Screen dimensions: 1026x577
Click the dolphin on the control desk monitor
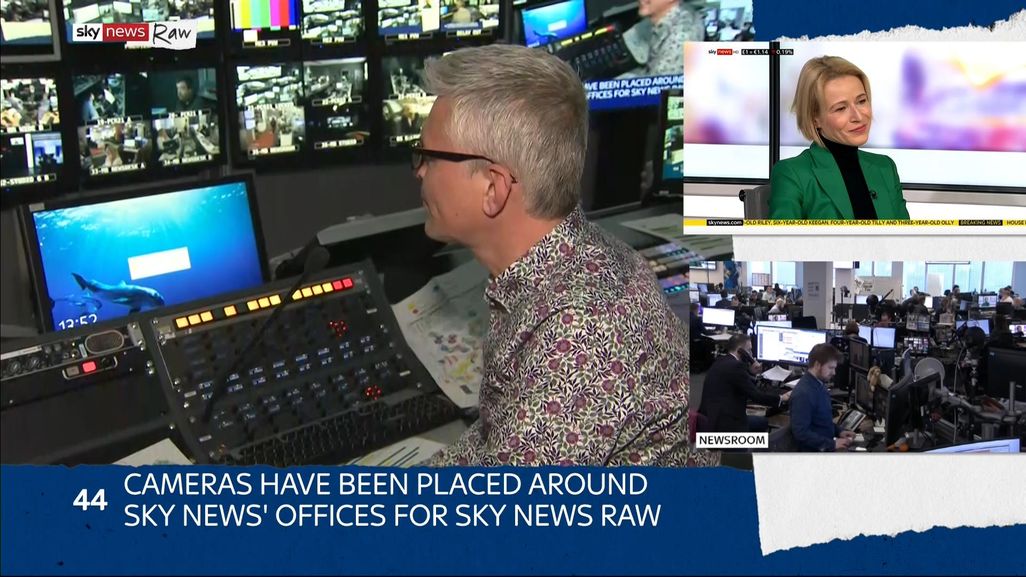click(x=120, y=293)
